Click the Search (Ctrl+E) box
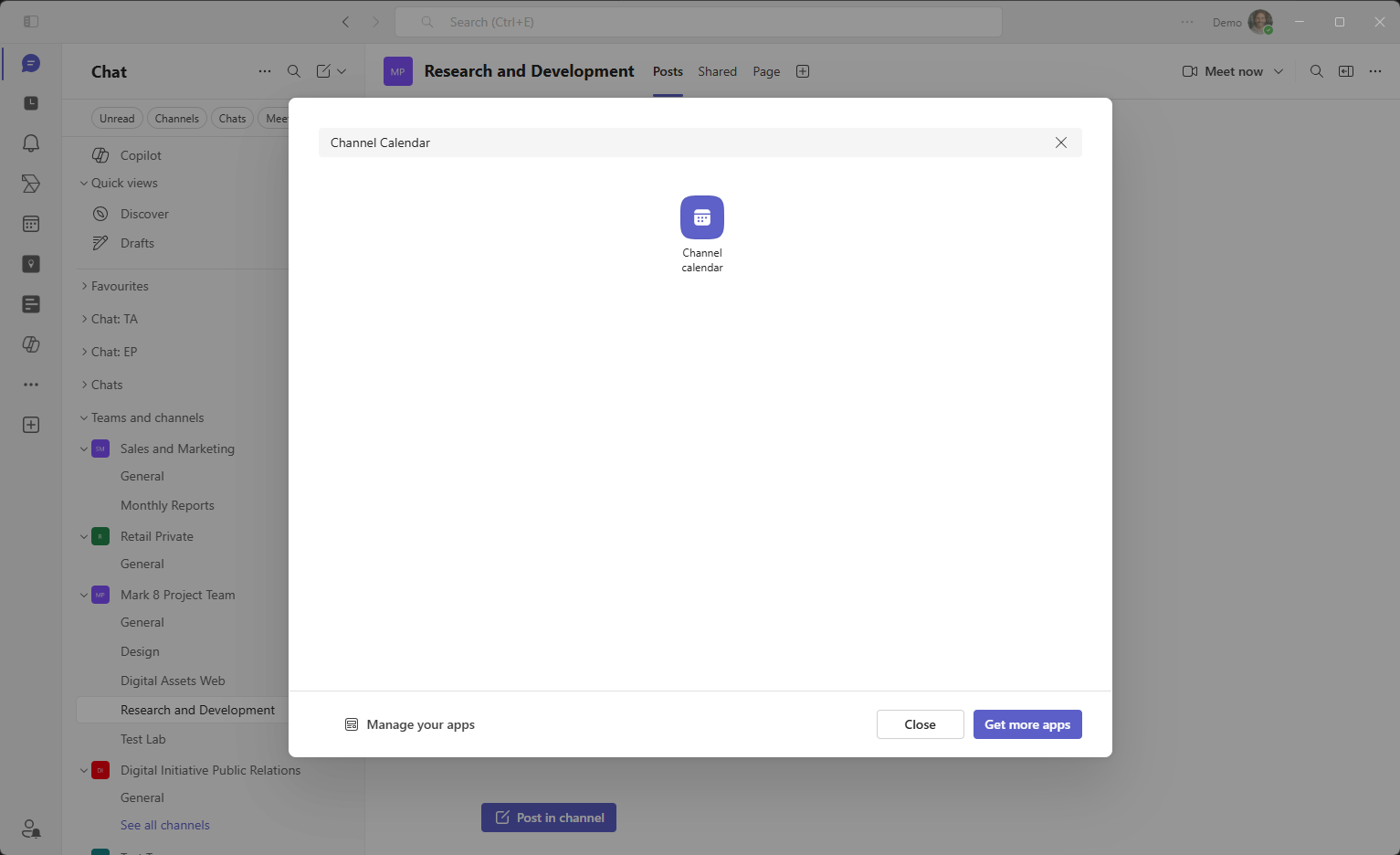 click(x=699, y=22)
